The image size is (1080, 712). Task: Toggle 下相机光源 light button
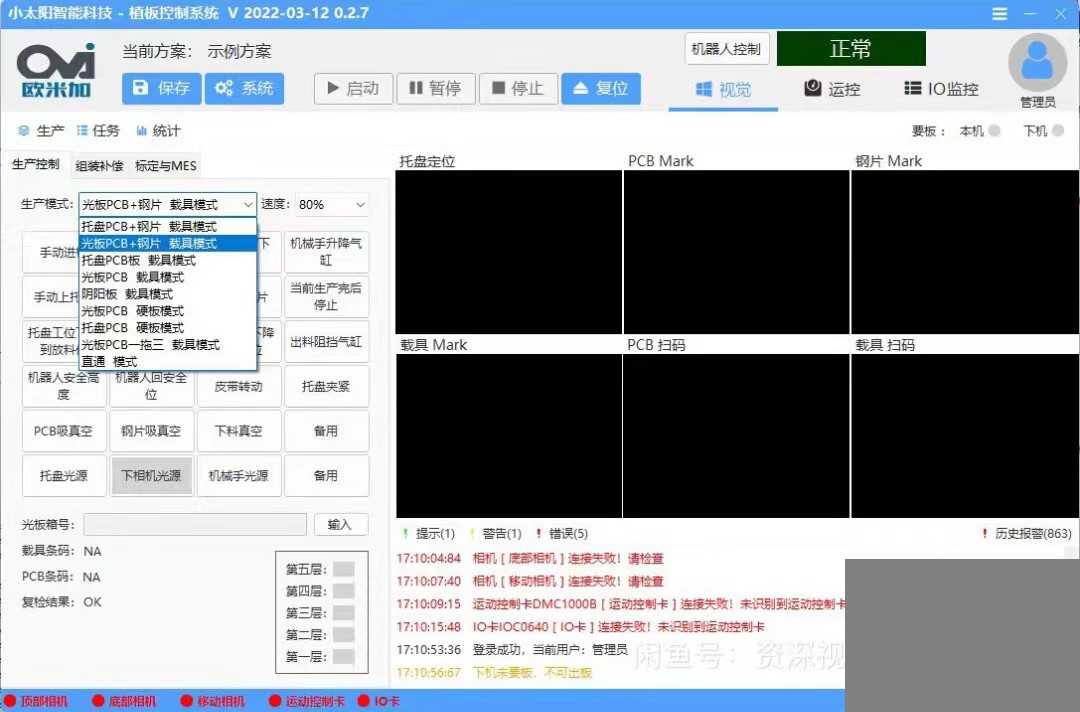152,476
